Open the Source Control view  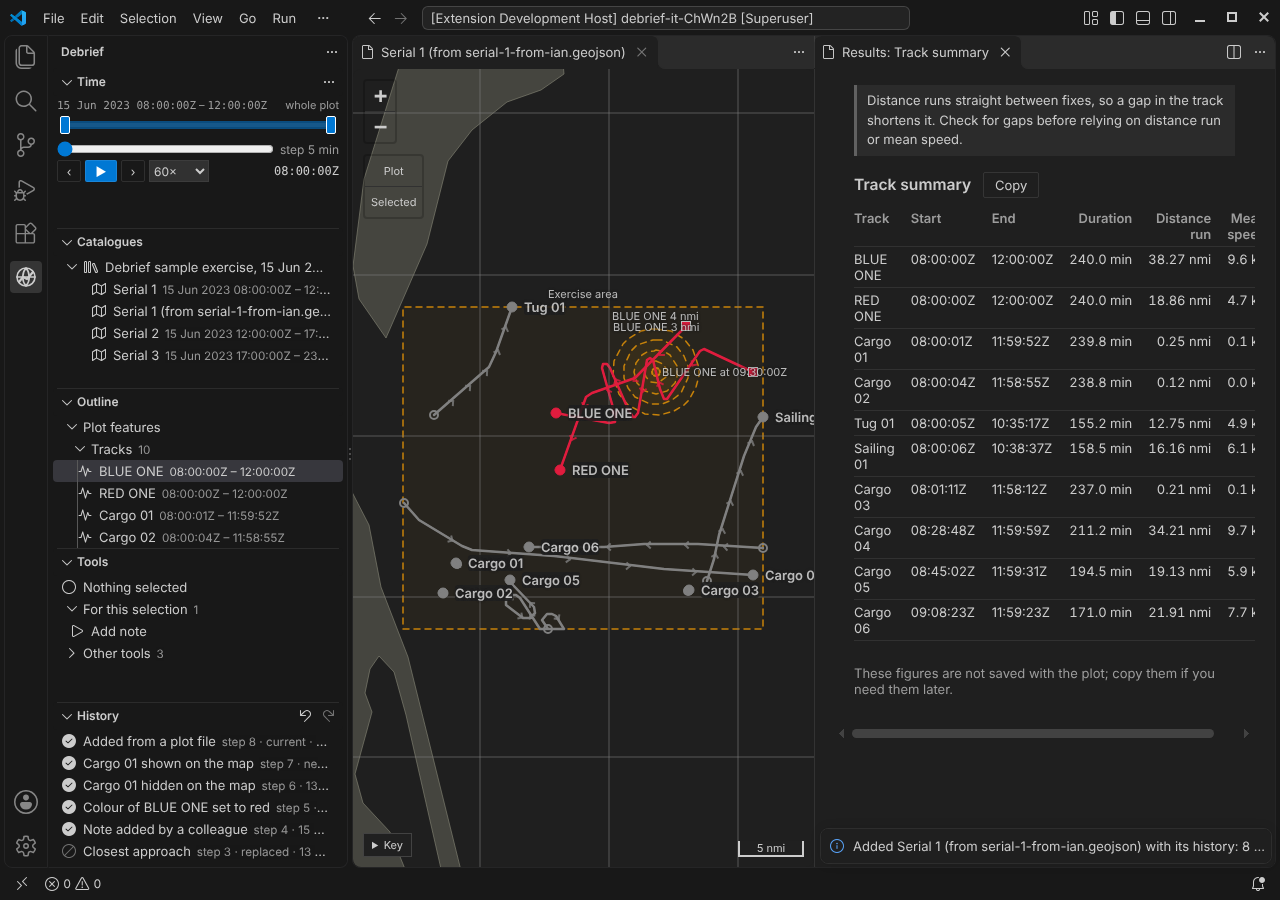click(x=26, y=145)
